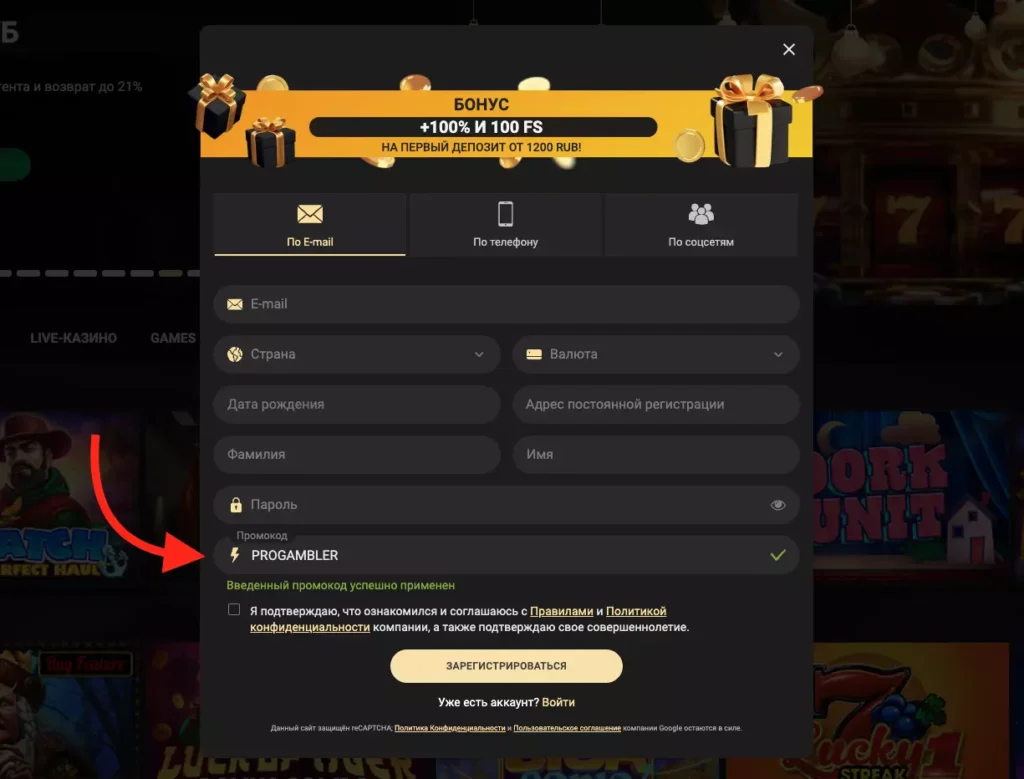This screenshot has height=779, width=1024.
Task: Open the Страна country dropdown
Action: (x=357, y=354)
